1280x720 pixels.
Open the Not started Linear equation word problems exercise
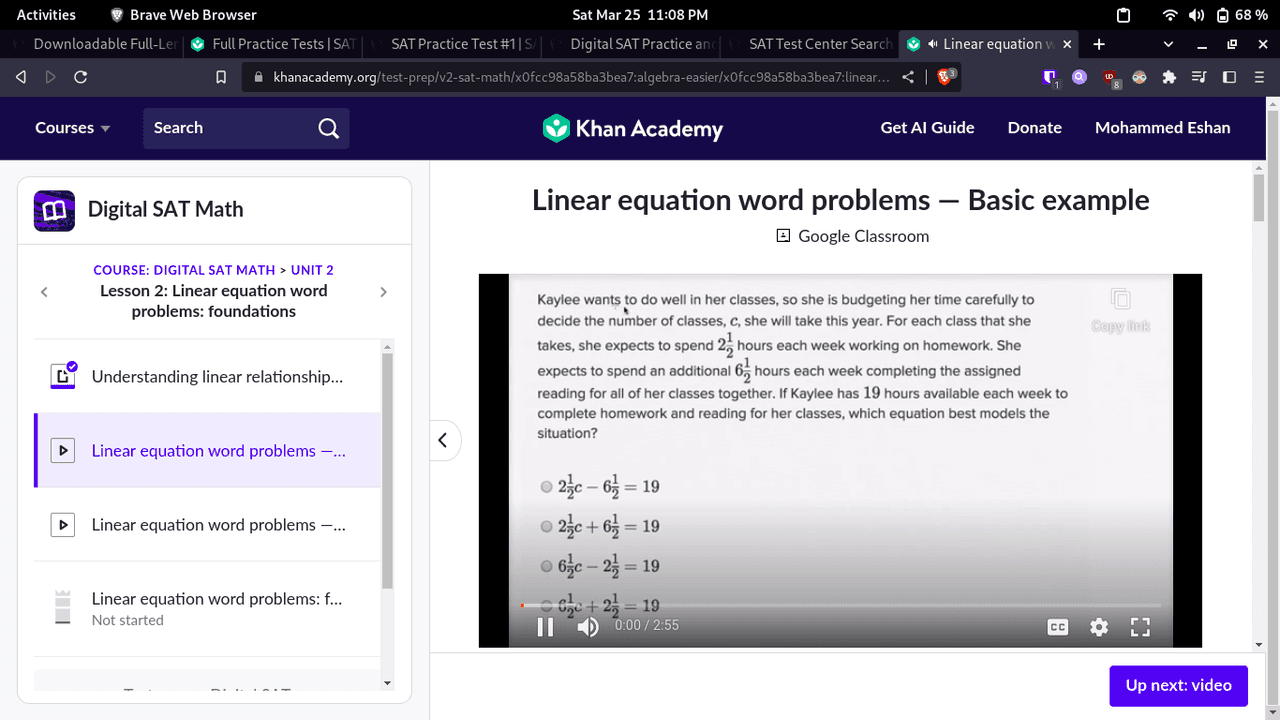(208, 608)
